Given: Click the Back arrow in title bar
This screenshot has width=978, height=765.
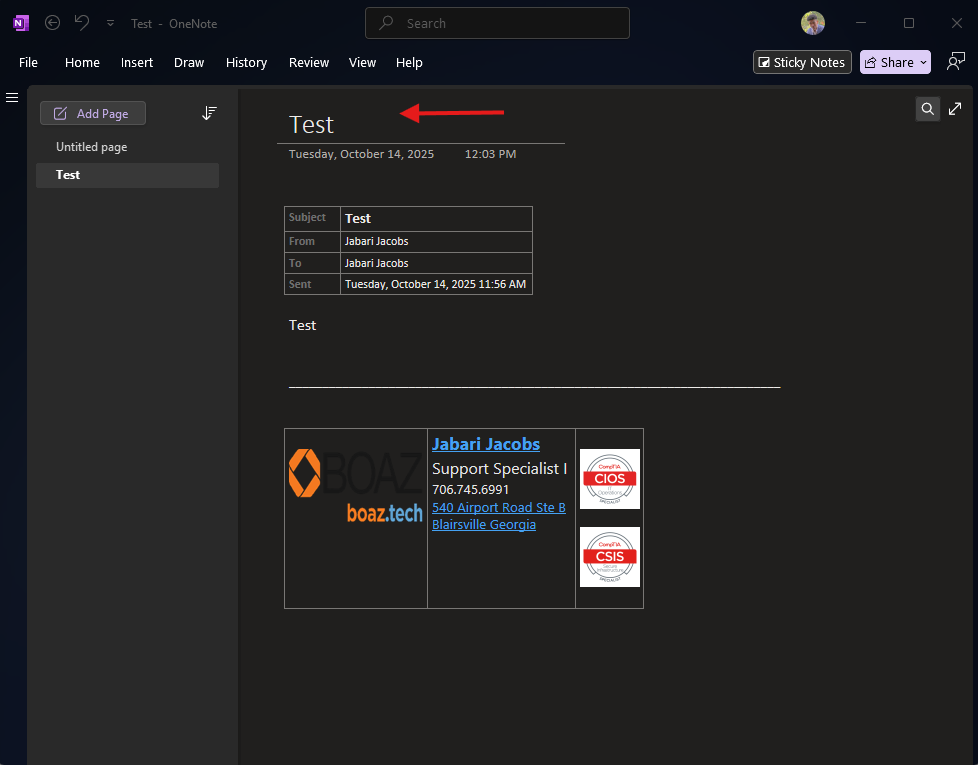Looking at the screenshot, I should tap(53, 23).
